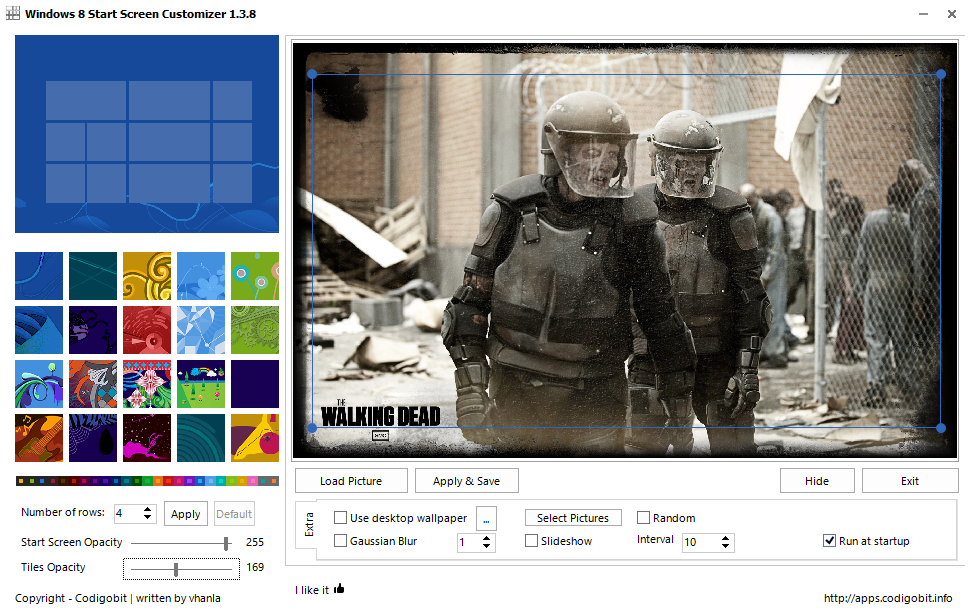Select the light blue flowers background thumbnail
Viewport: 972px width, 611px height.
pos(201,276)
